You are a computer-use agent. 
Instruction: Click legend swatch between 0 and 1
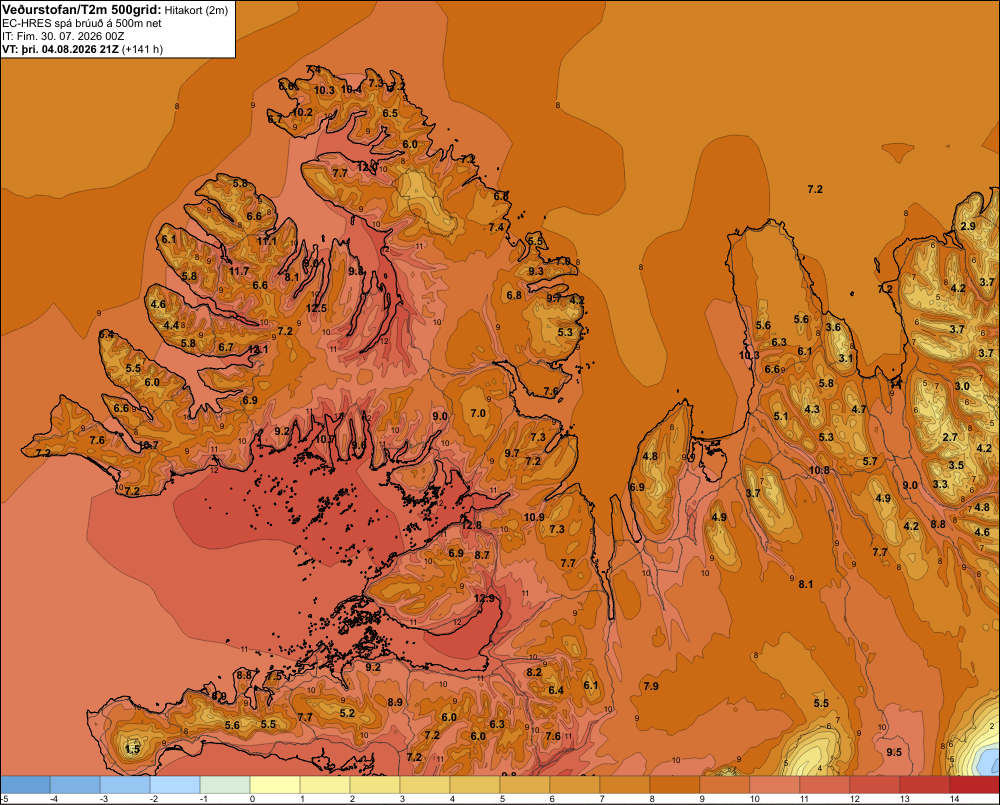point(275,784)
